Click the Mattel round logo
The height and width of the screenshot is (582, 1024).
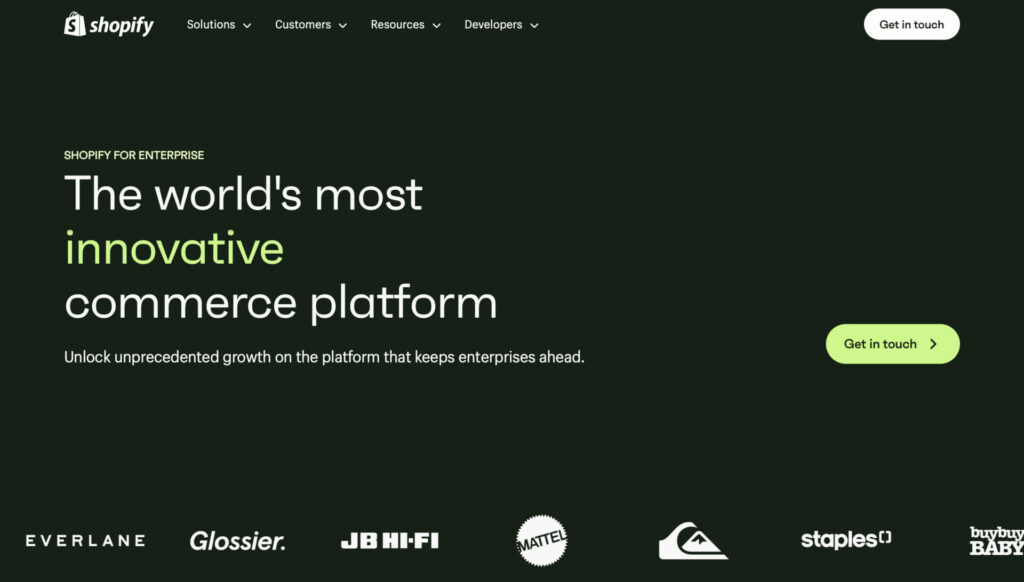(x=541, y=540)
